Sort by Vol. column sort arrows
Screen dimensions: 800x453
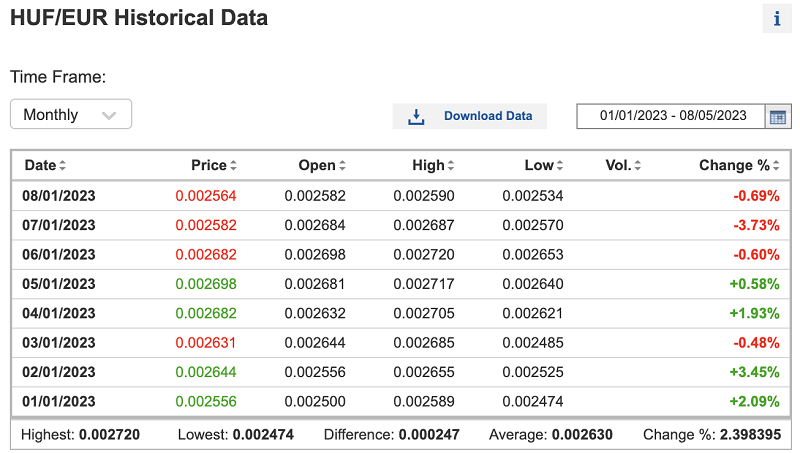coord(637,166)
